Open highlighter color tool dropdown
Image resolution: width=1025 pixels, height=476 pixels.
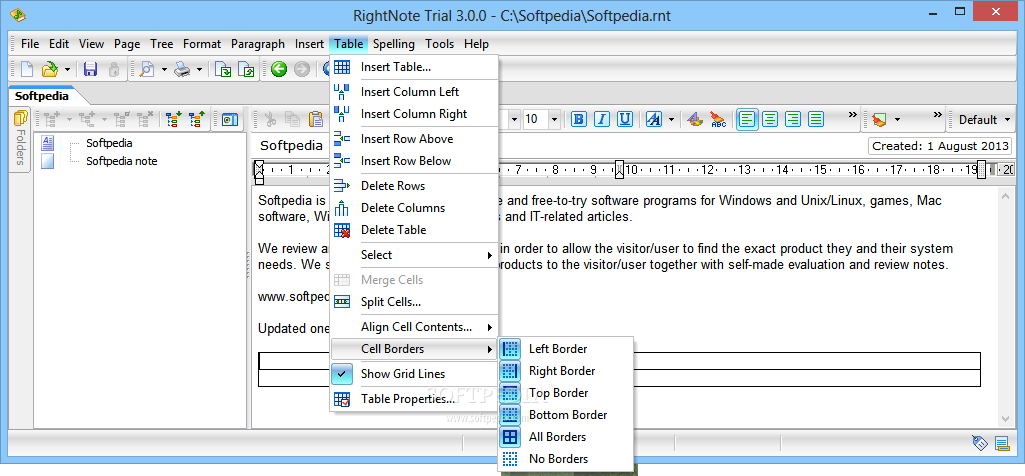coord(898,120)
